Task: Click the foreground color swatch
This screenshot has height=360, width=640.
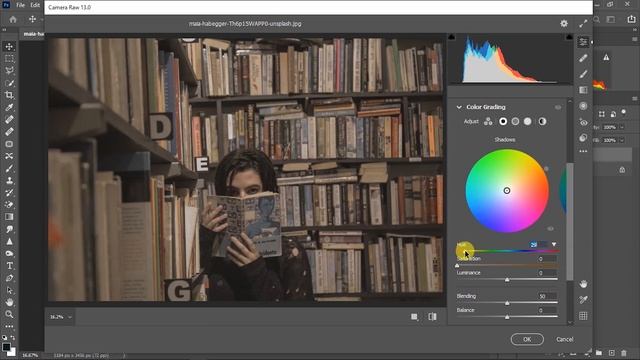Action: 6,347
